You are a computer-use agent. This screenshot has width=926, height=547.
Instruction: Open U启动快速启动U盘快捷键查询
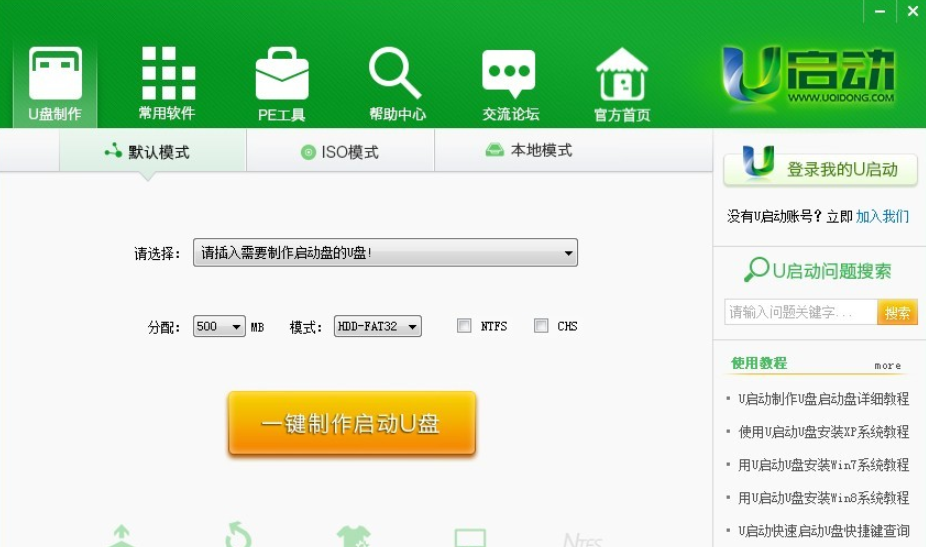(823, 531)
